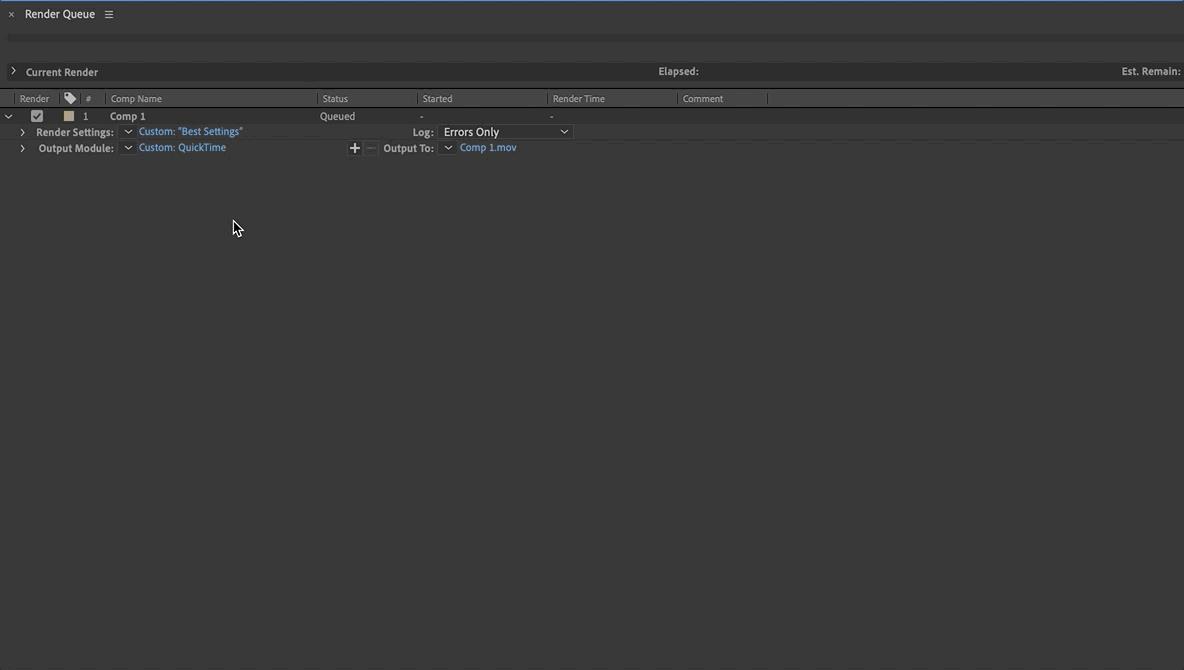Open the Output Module template dropdown arrow
This screenshot has width=1184, height=670.
128,148
